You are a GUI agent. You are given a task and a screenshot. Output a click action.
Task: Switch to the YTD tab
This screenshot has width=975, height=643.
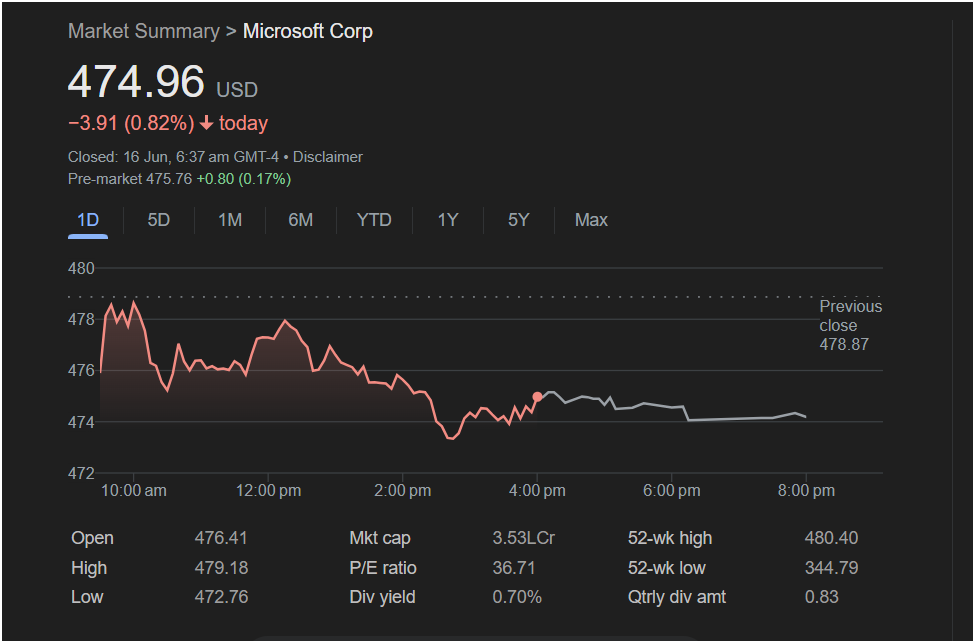[x=374, y=220]
